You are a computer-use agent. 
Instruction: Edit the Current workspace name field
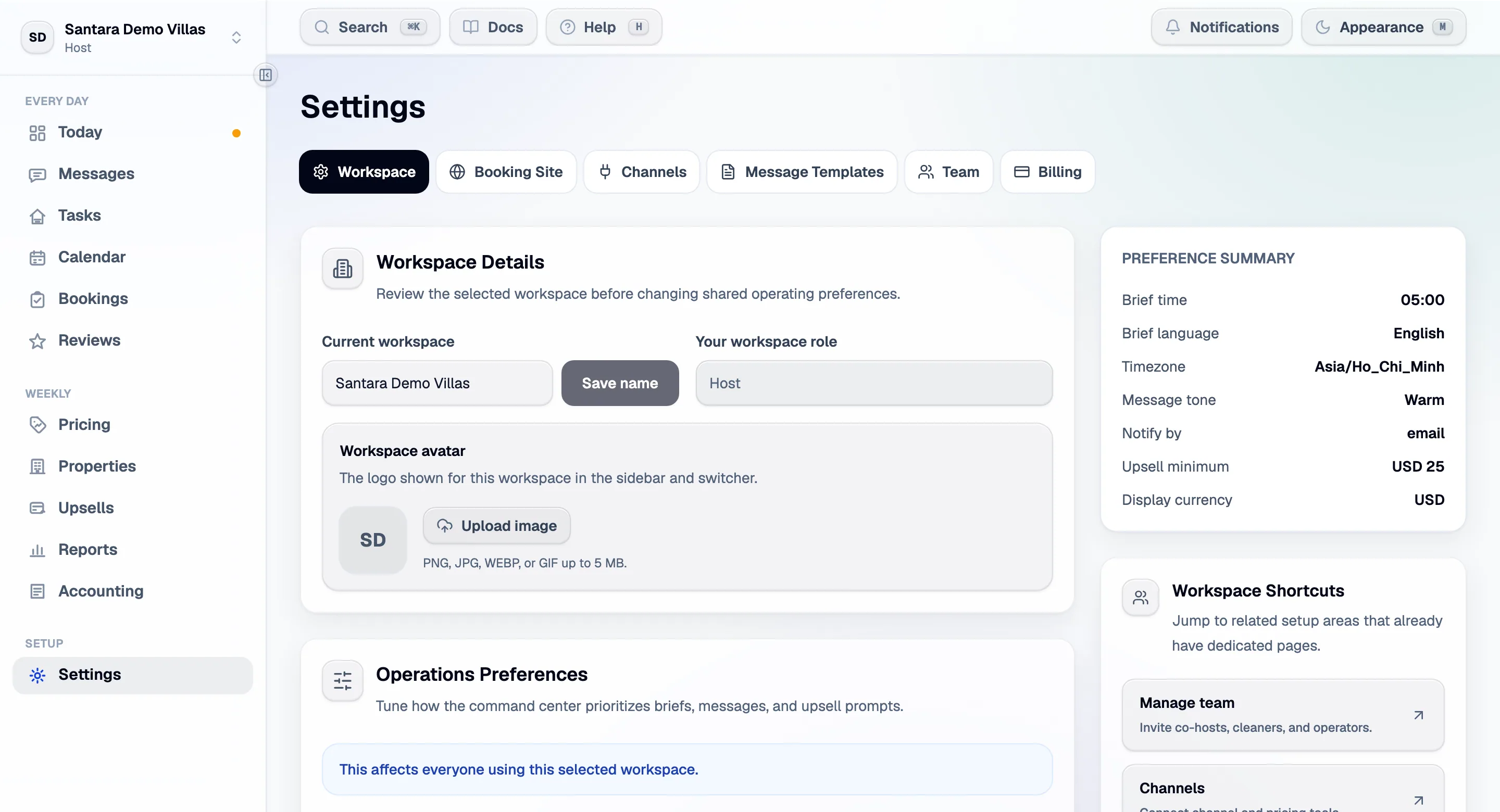click(438, 383)
